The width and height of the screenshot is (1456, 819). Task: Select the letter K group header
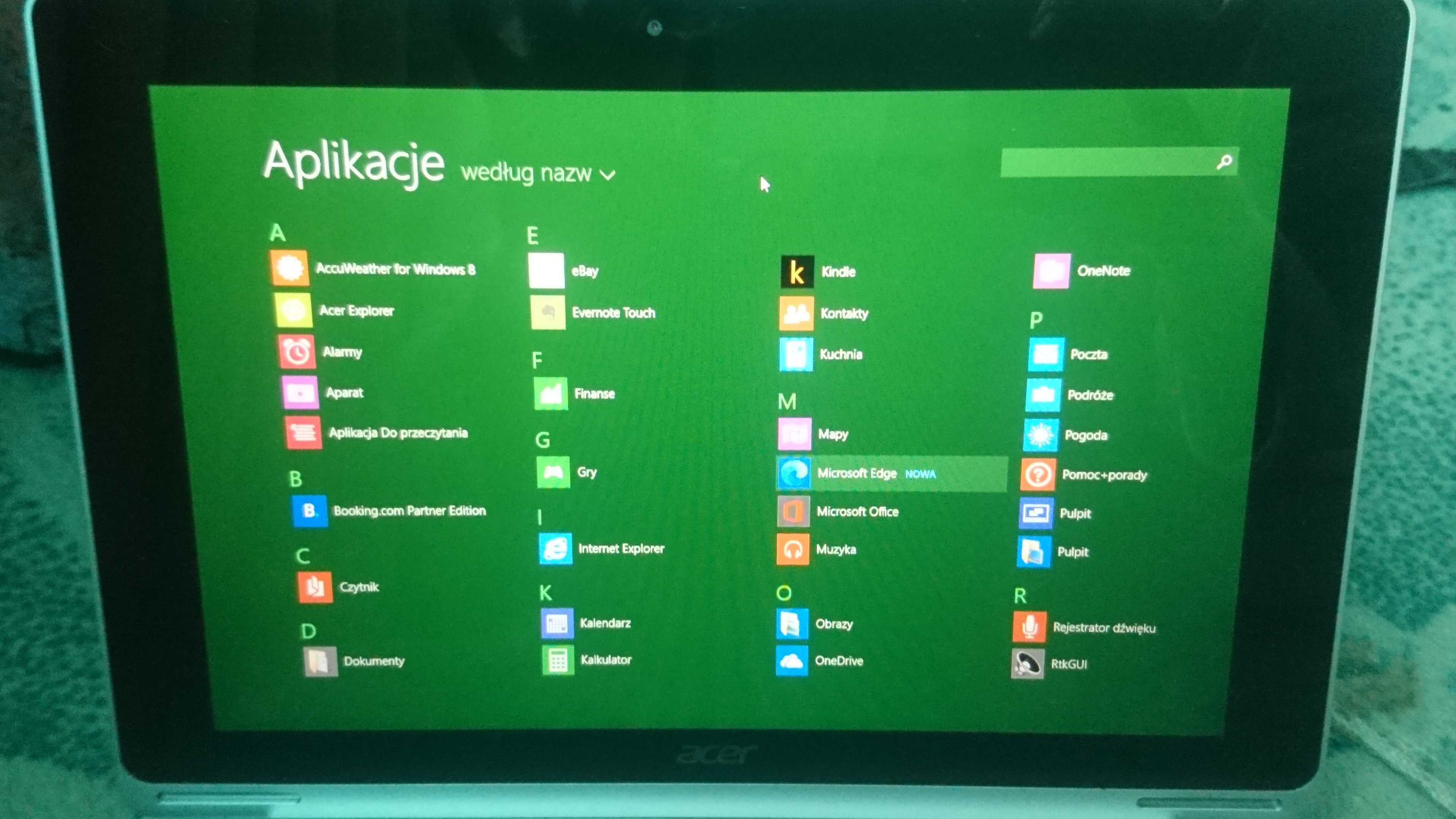[x=546, y=592]
